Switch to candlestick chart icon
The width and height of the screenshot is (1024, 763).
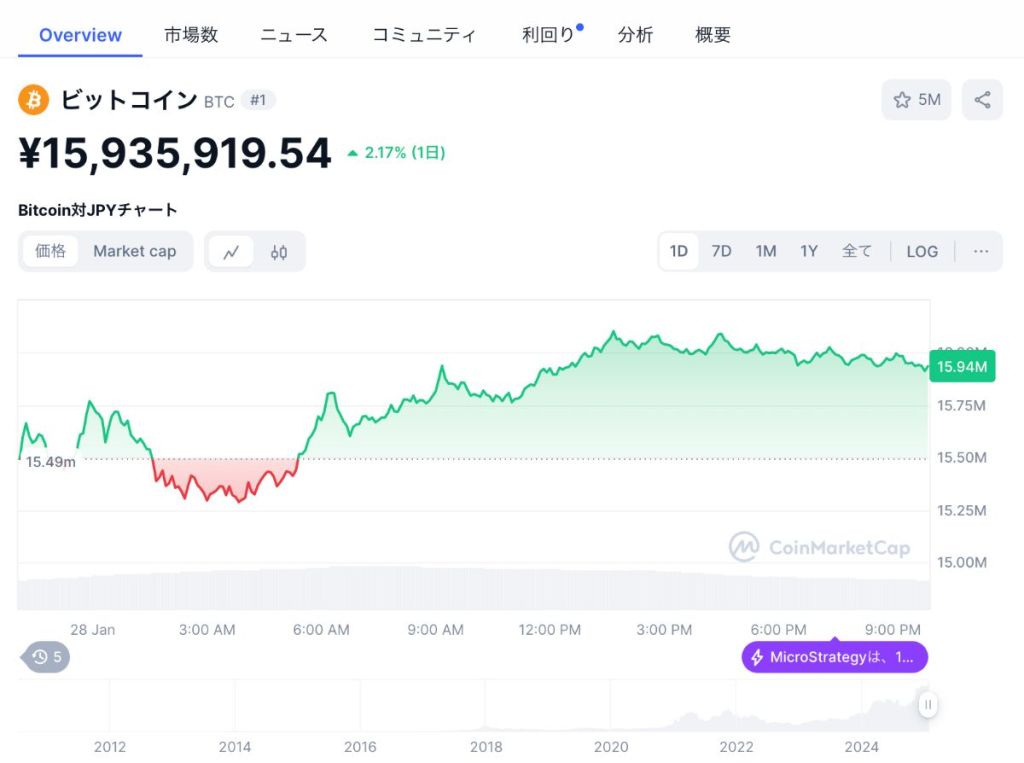tap(279, 252)
